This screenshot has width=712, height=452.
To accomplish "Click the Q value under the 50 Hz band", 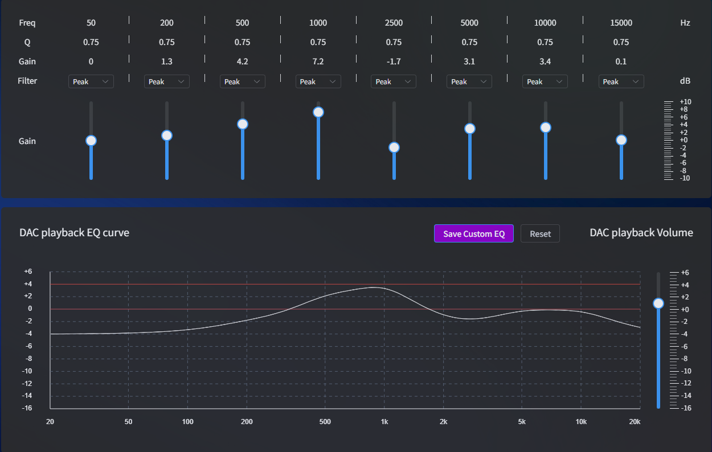I will point(91,42).
